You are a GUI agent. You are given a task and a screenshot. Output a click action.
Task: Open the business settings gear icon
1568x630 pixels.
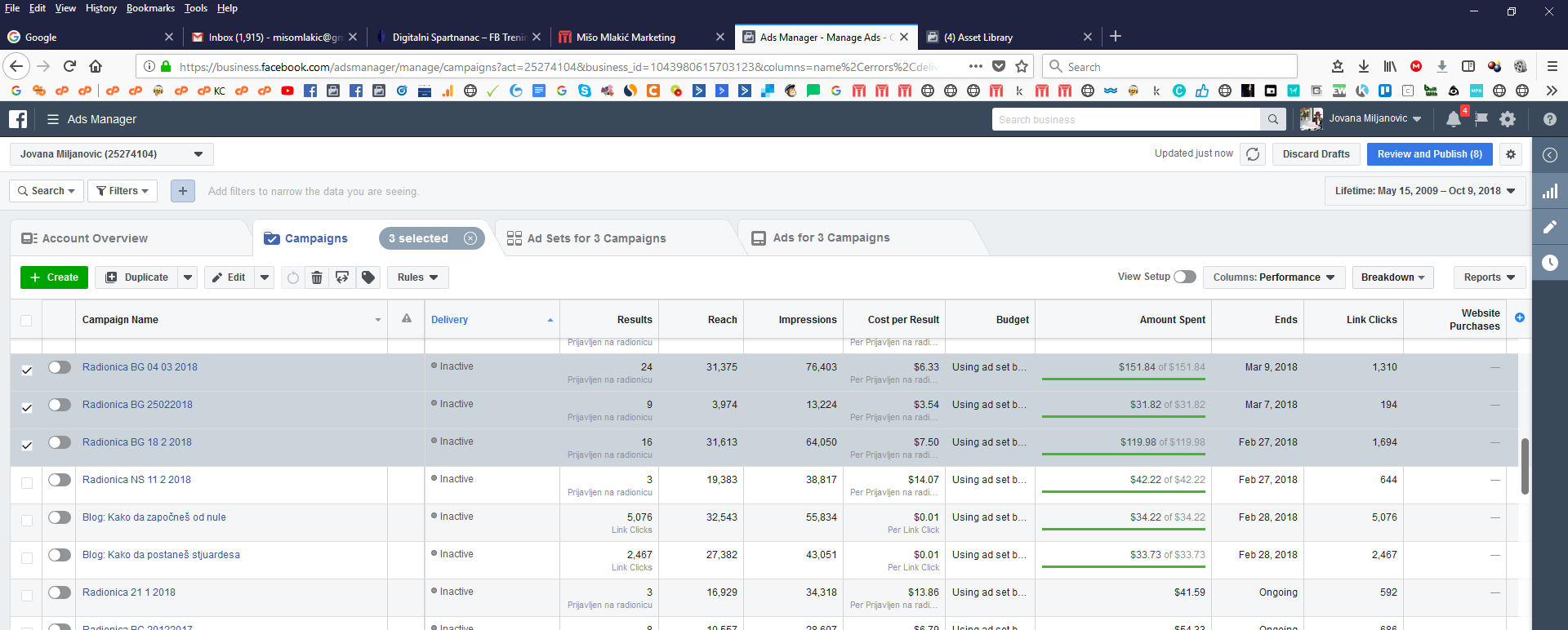[x=1508, y=119]
